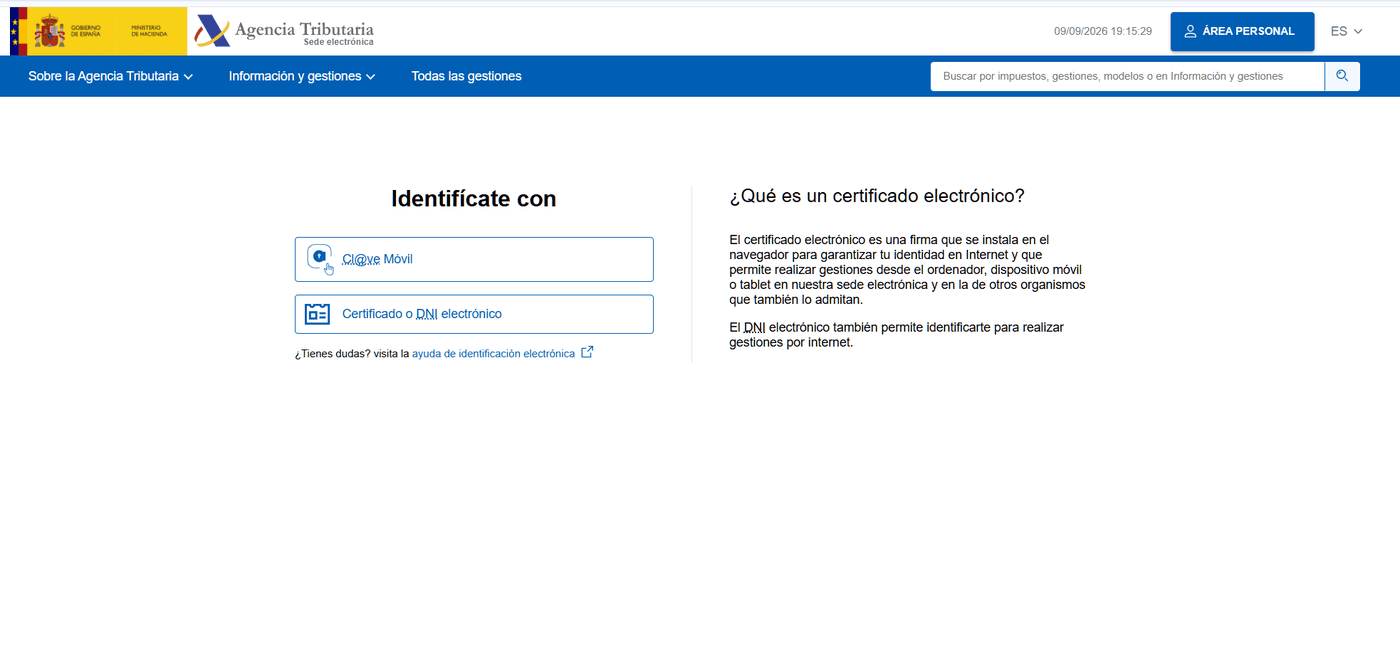Click the user icon in Área Personal
The image size is (1400, 669).
1190,31
